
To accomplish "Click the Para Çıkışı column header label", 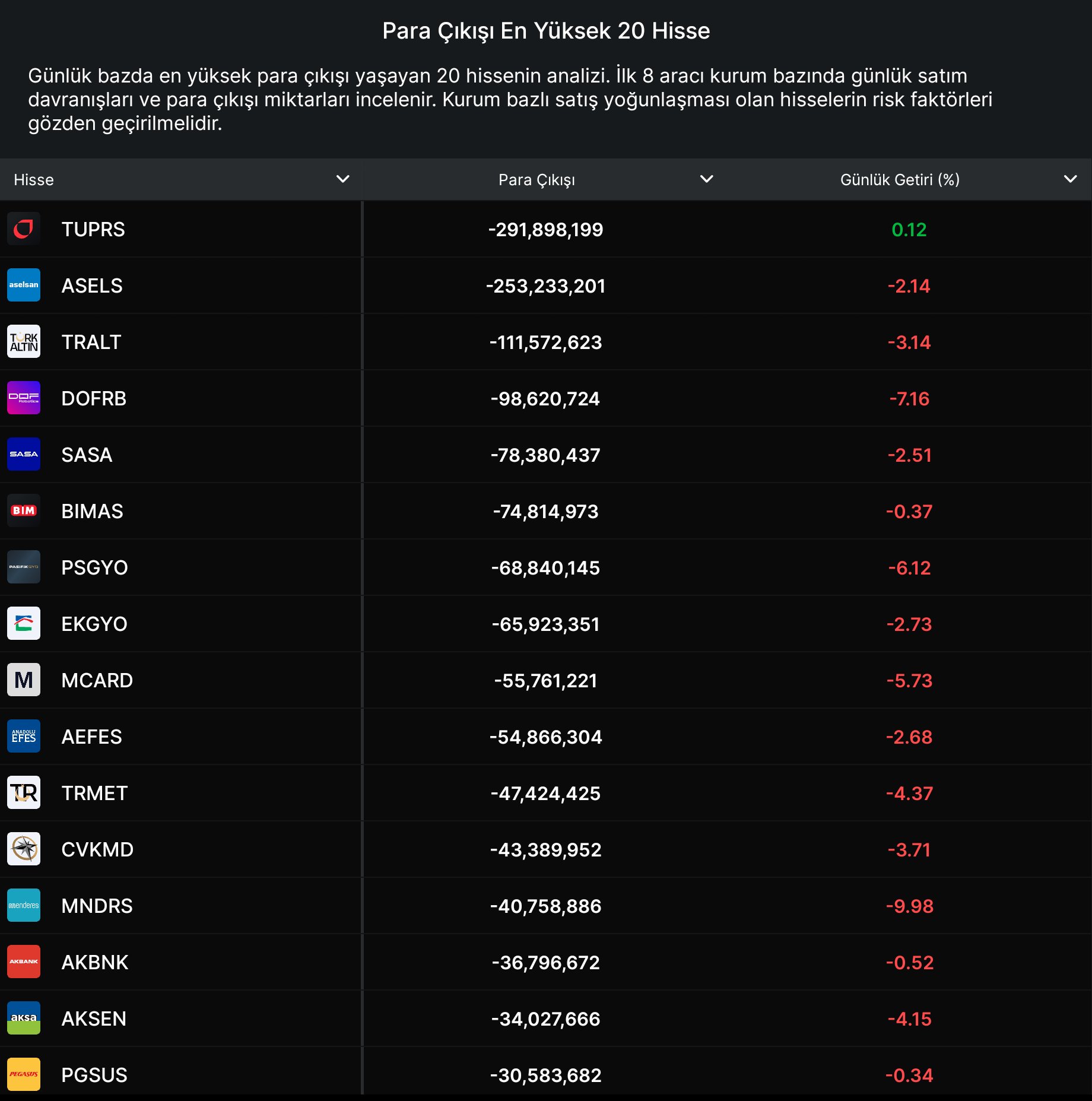I will (537, 180).
